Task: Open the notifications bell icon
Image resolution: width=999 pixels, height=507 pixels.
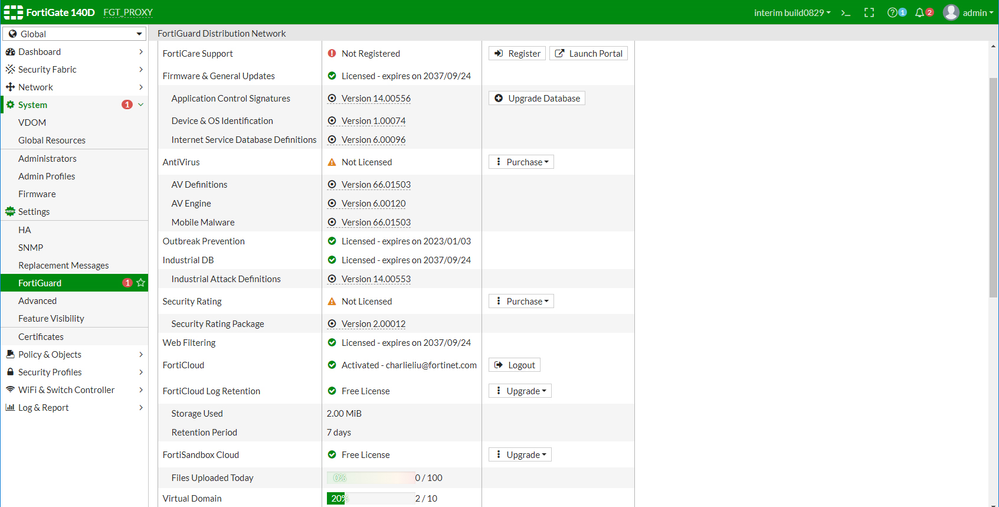Action: (x=919, y=13)
